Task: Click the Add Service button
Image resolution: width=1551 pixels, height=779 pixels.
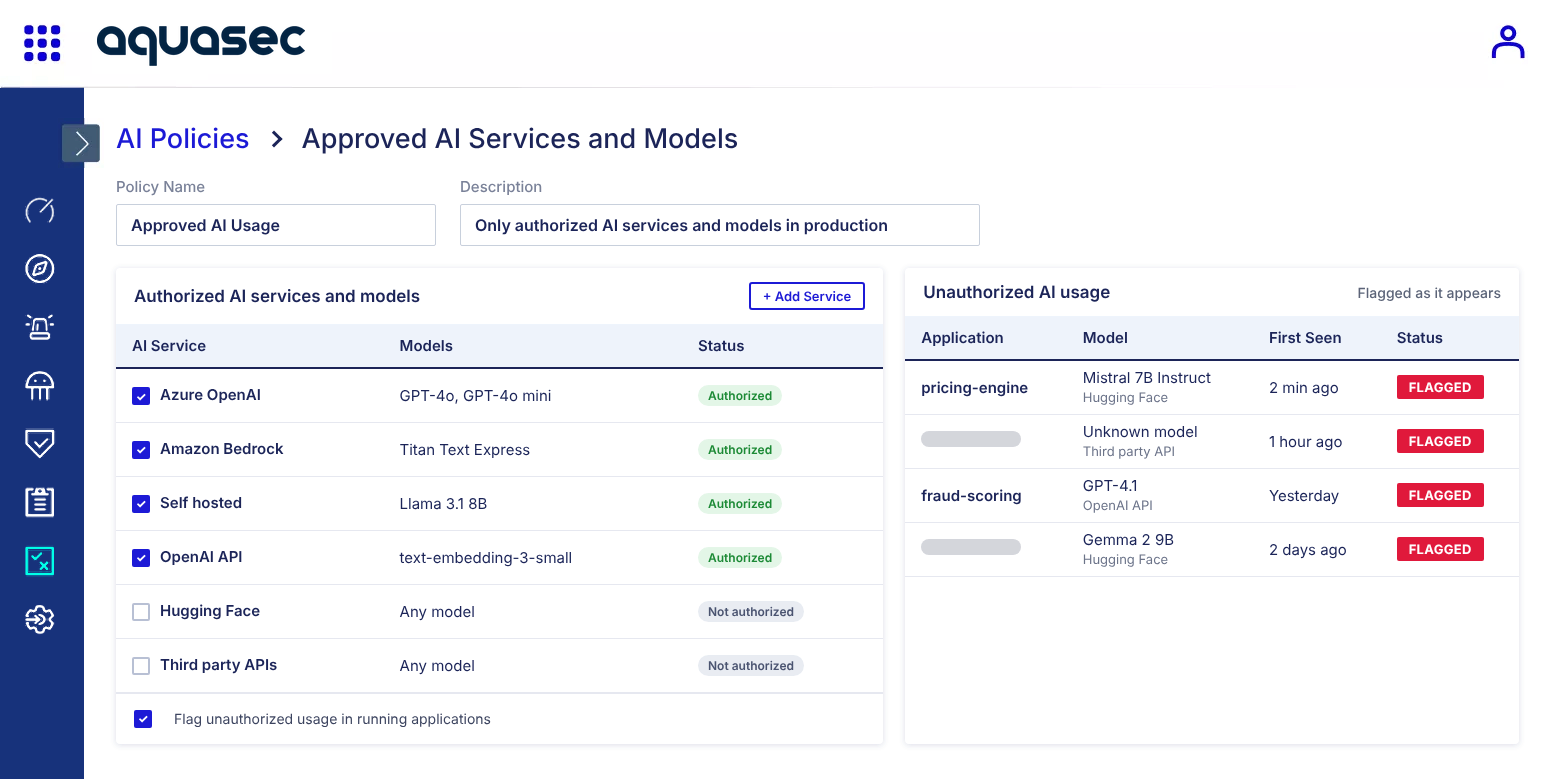Action: [x=807, y=296]
